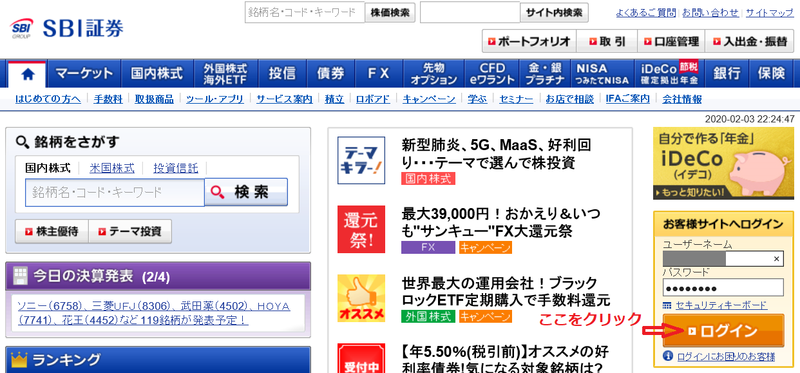Open the IFAご案内 link

tap(628, 99)
